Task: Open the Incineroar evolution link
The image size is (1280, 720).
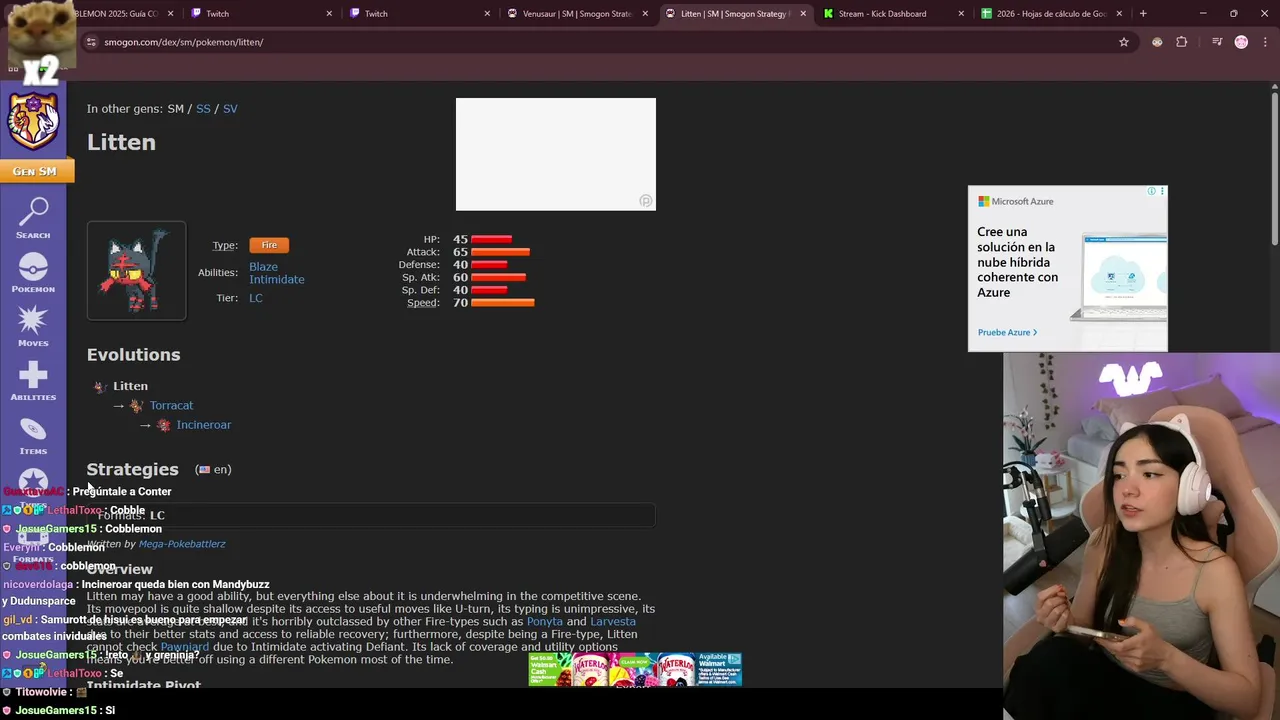Action: tap(203, 425)
